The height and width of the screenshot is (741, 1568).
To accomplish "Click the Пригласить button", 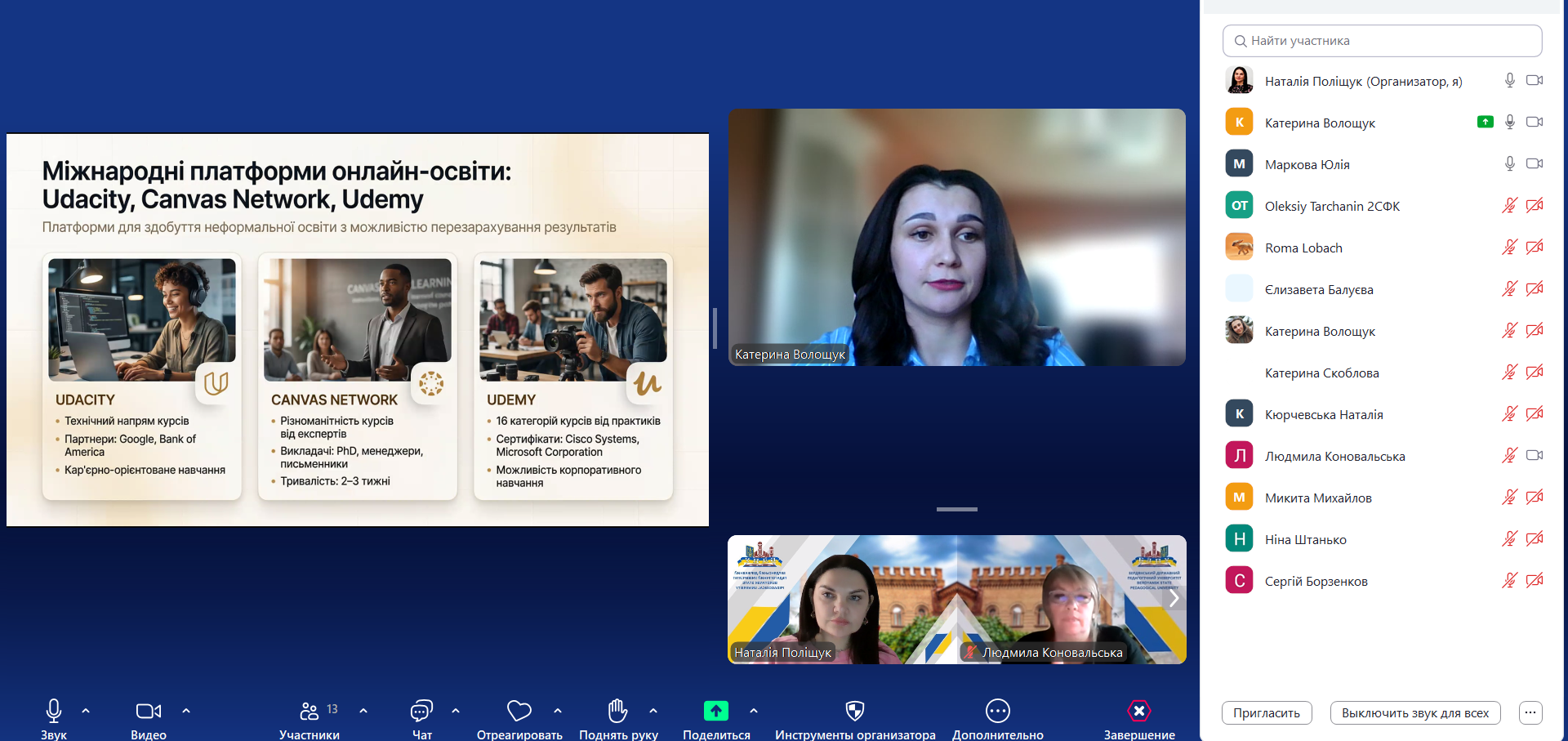I will 1266,713.
